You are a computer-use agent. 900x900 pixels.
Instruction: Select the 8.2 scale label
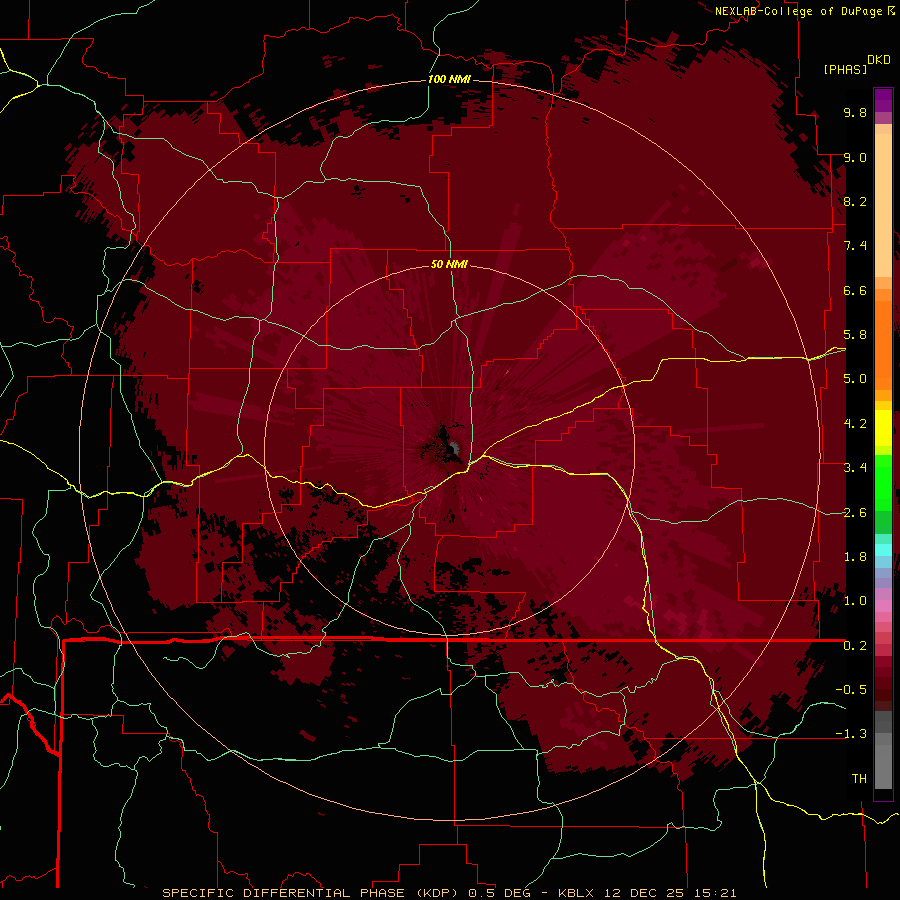[x=855, y=201]
